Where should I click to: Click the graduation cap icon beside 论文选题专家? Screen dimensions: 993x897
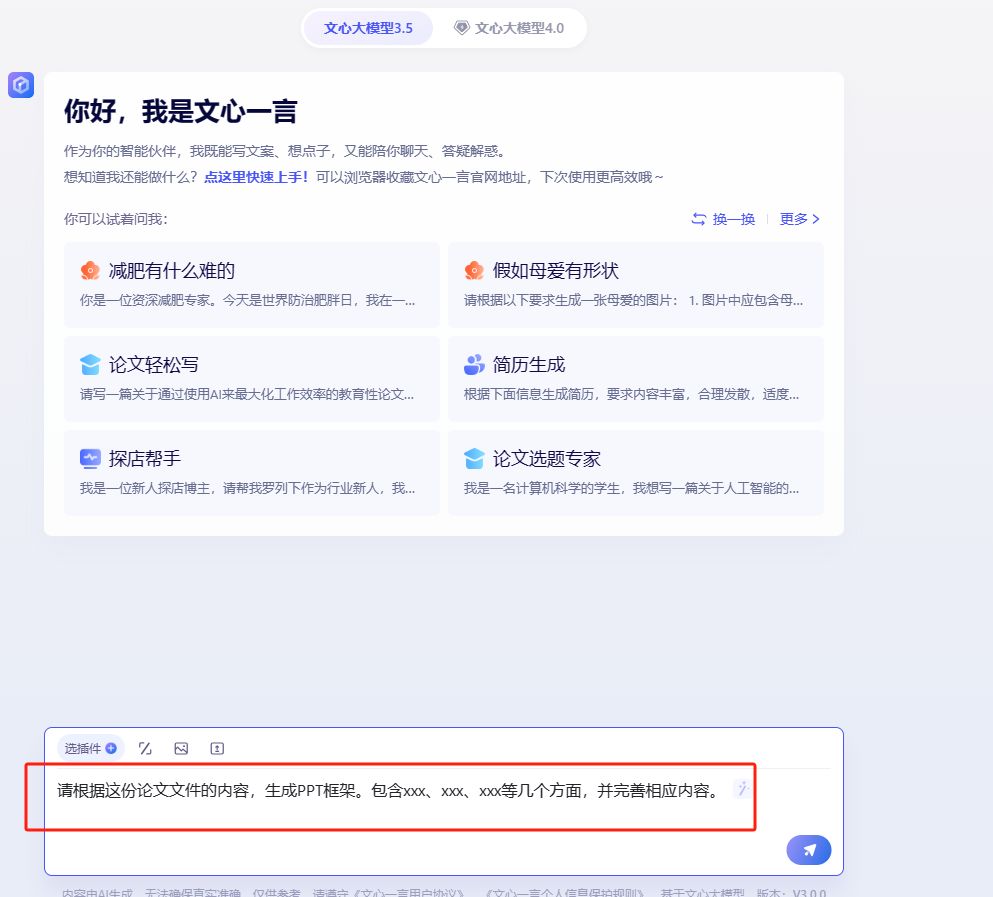click(x=474, y=458)
